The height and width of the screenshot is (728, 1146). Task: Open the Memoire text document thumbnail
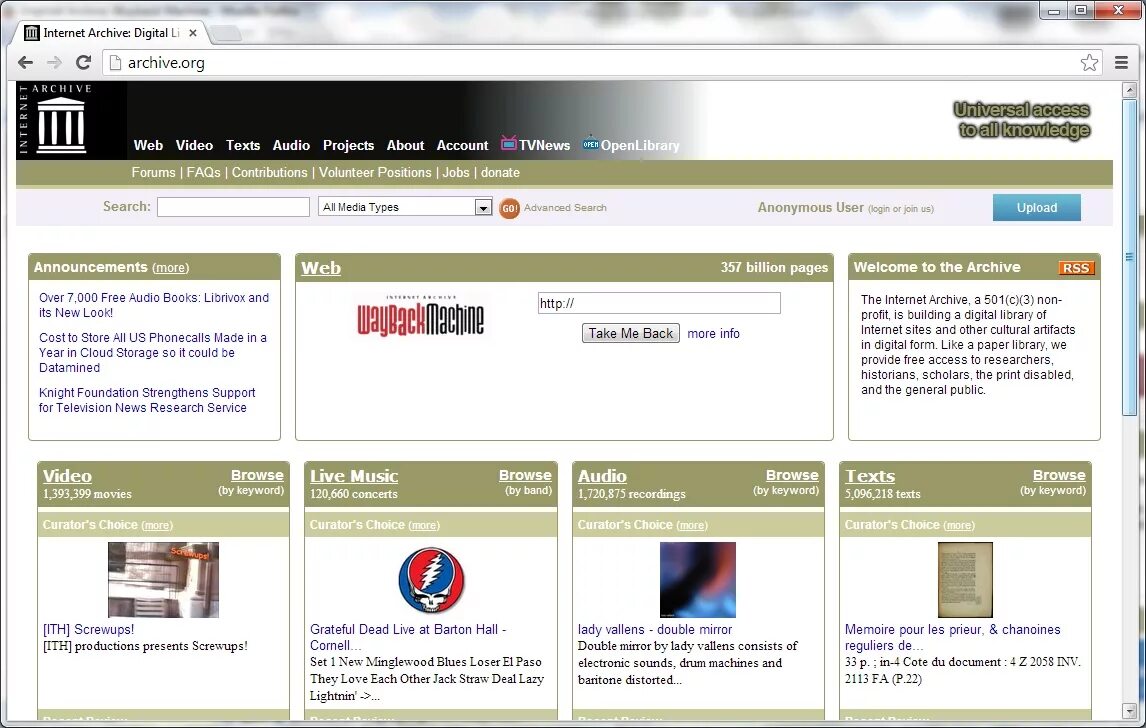click(965, 580)
